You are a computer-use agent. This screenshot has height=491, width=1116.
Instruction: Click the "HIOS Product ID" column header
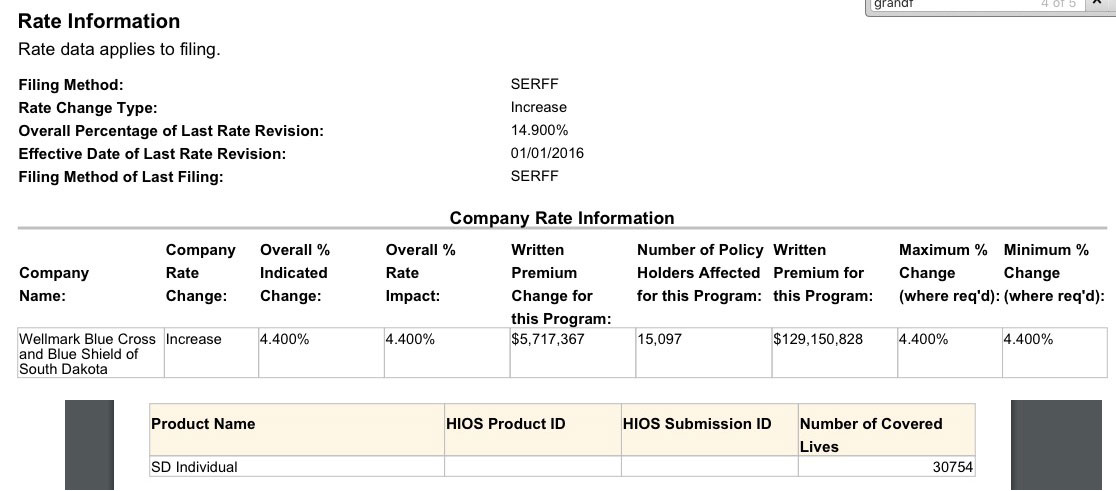[x=506, y=424]
